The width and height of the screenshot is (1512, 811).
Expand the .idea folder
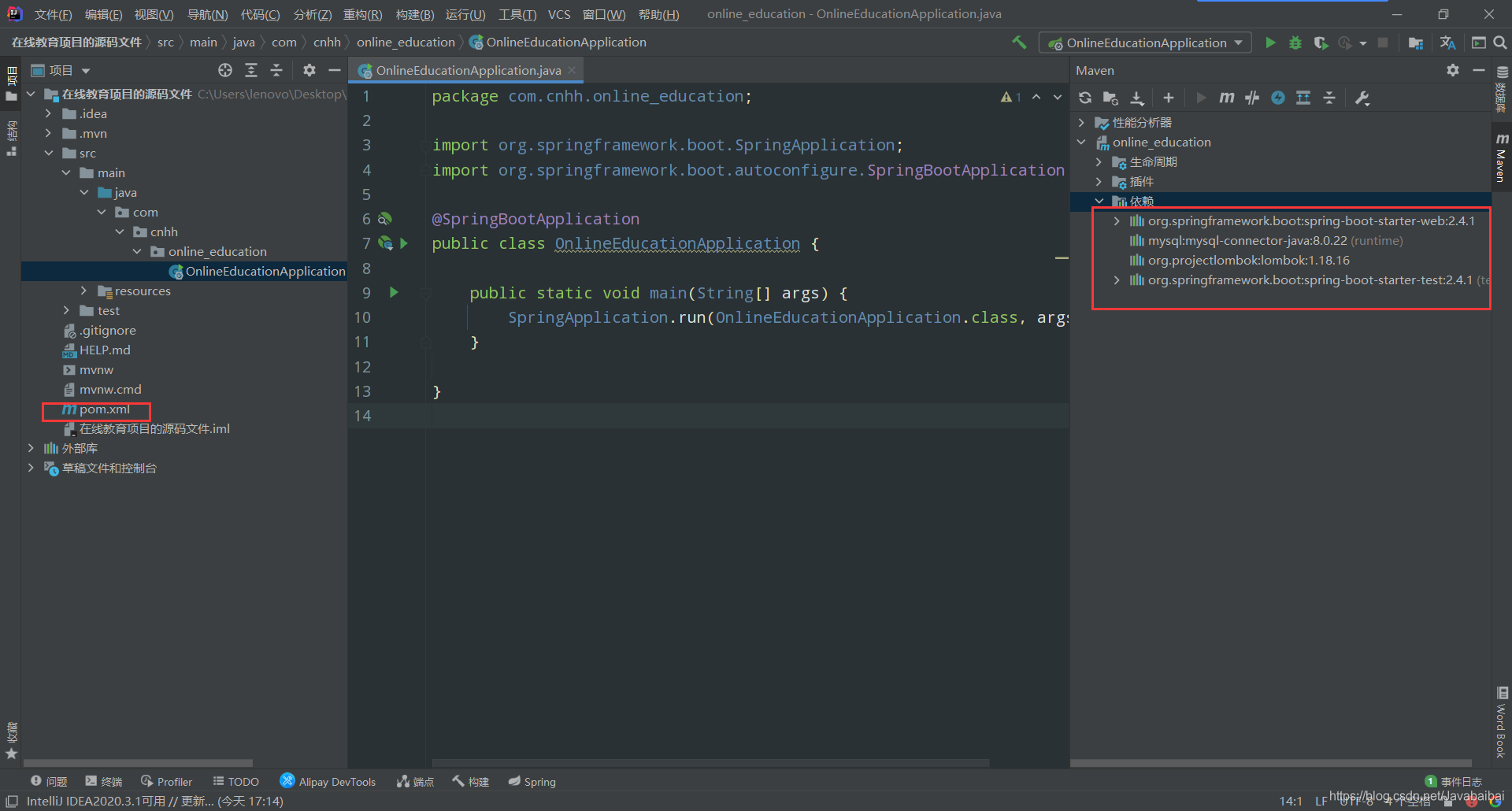click(x=49, y=113)
